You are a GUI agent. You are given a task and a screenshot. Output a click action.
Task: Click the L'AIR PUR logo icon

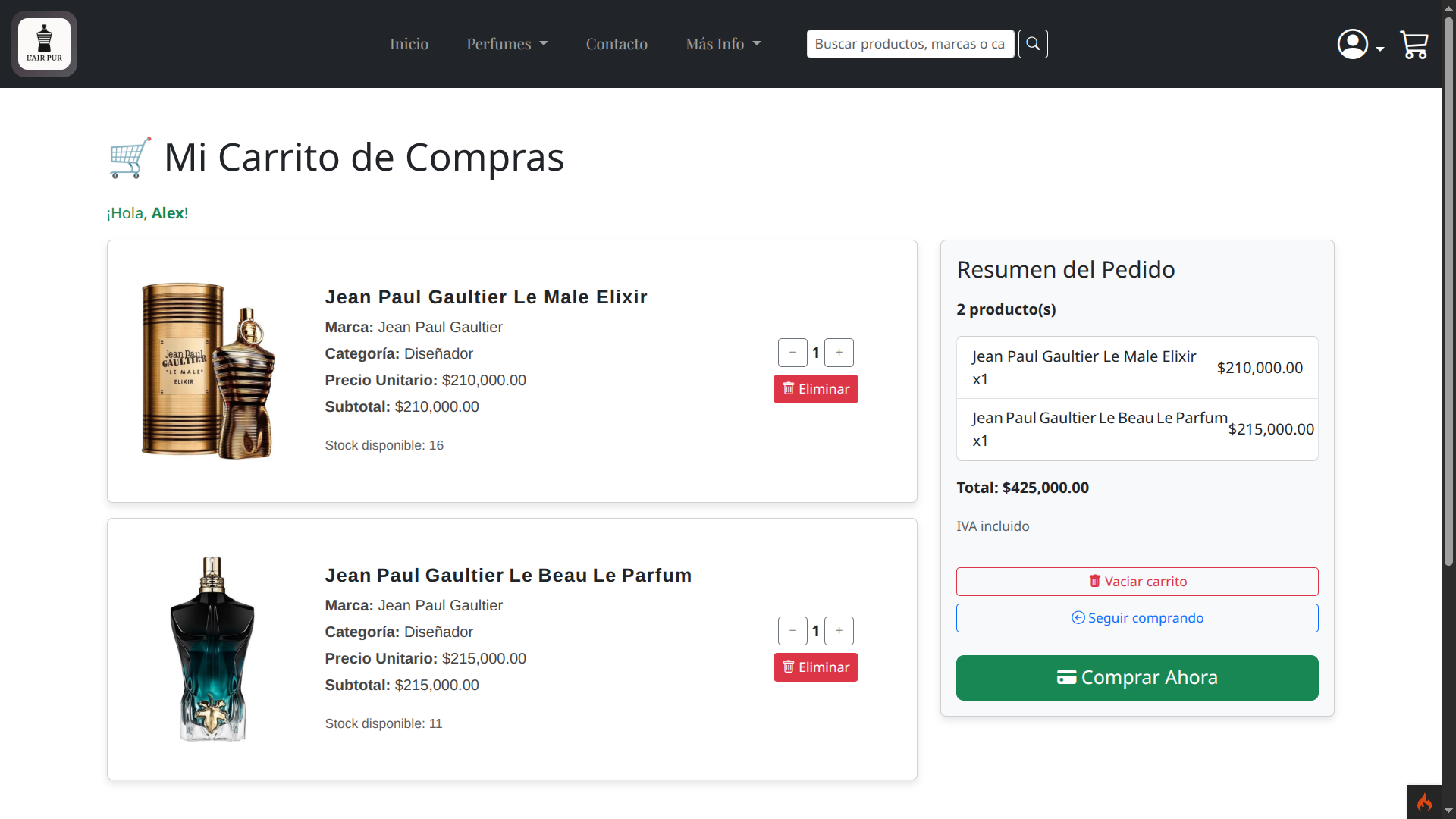44,44
